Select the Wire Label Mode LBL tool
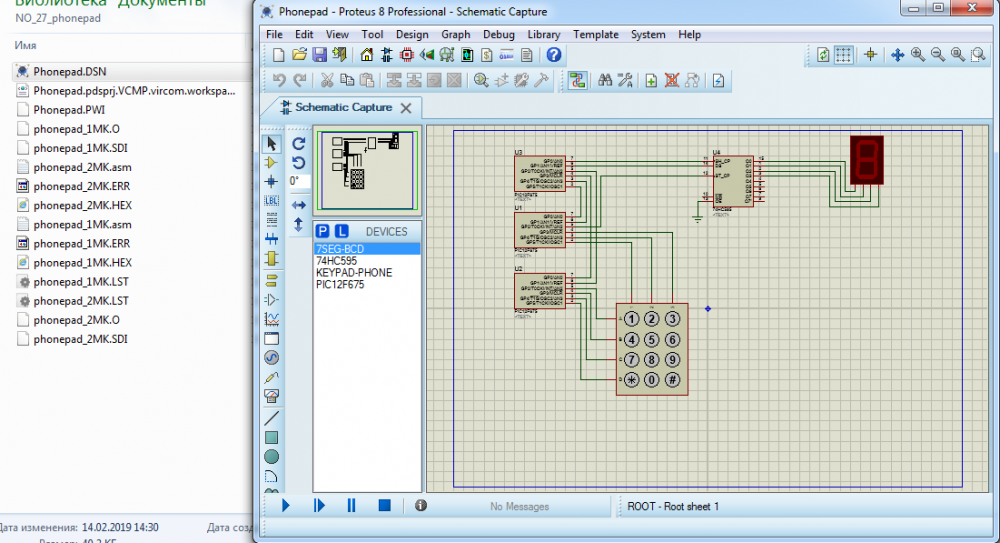This screenshot has height=543, width=1000. click(272, 200)
